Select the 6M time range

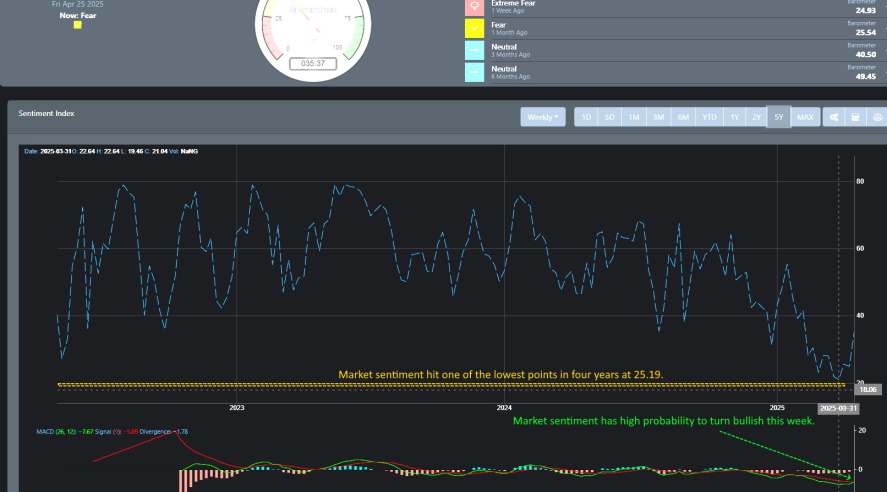pyautogui.click(x=683, y=117)
